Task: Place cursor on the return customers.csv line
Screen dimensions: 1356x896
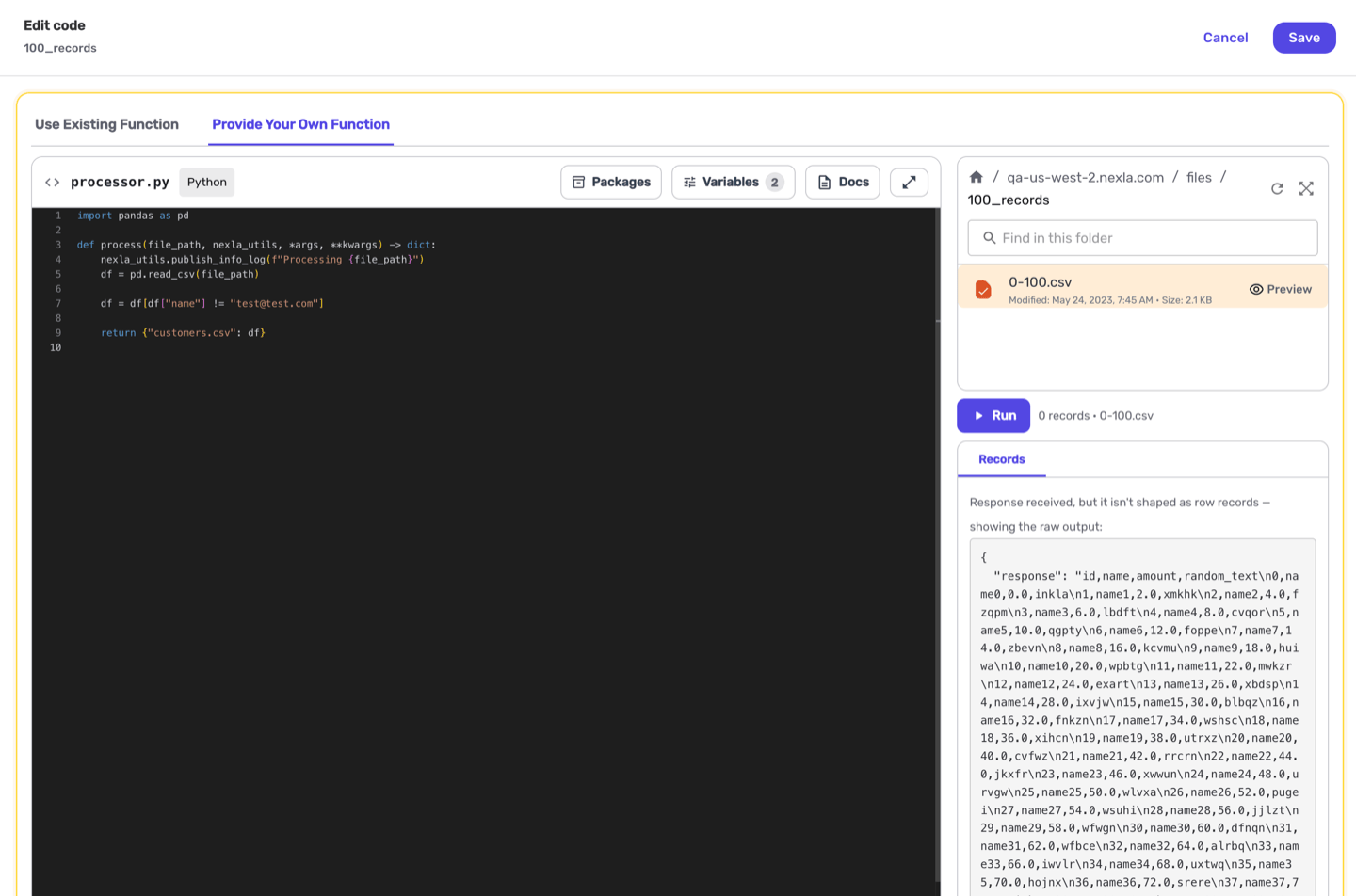Action: point(183,333)
